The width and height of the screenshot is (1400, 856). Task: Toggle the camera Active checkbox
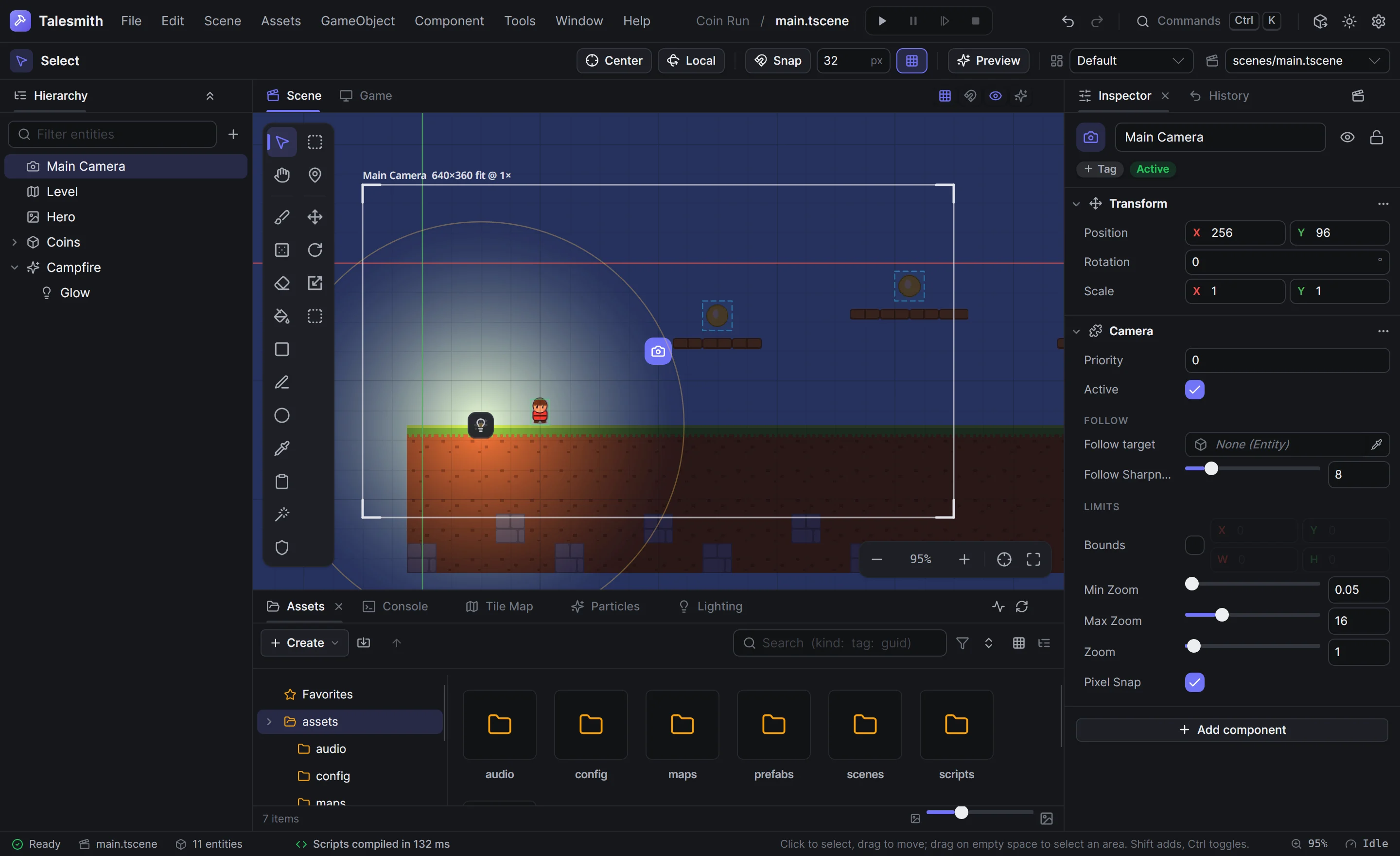click(x=1195, y=390)
